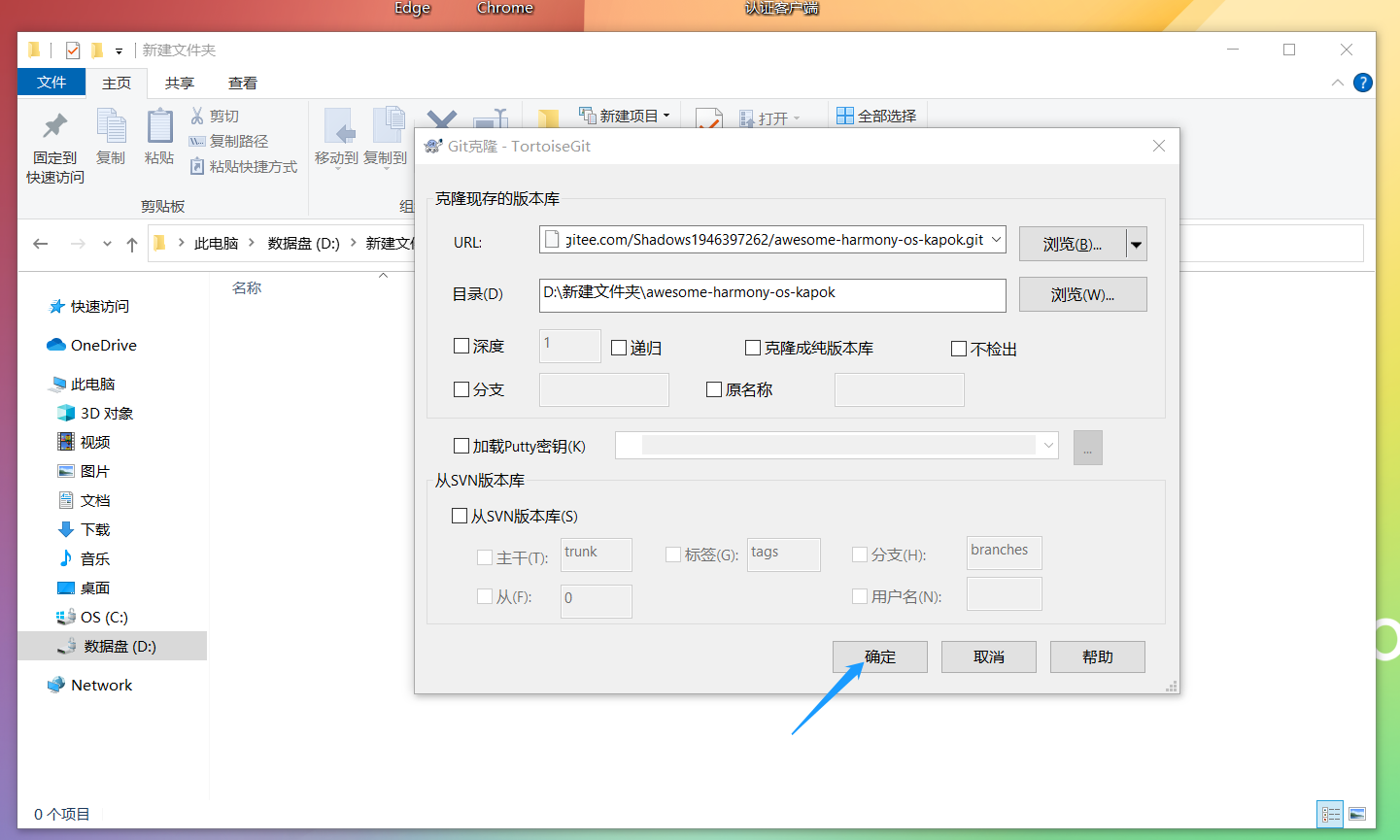The height and width of the screenshot is (840, 1400).
Task: Click the Putty key browse ellipsis button
Action: 1088,448
